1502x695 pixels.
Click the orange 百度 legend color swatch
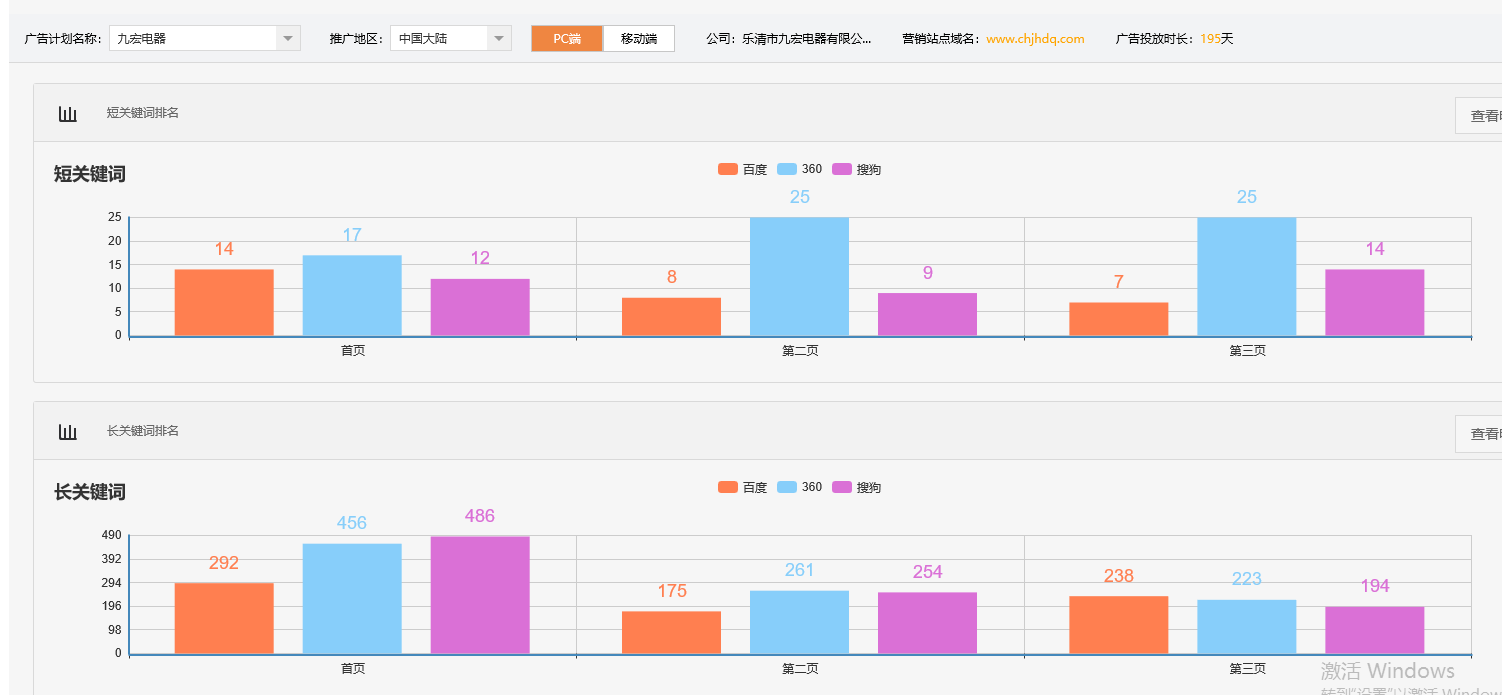click(728, 168)
